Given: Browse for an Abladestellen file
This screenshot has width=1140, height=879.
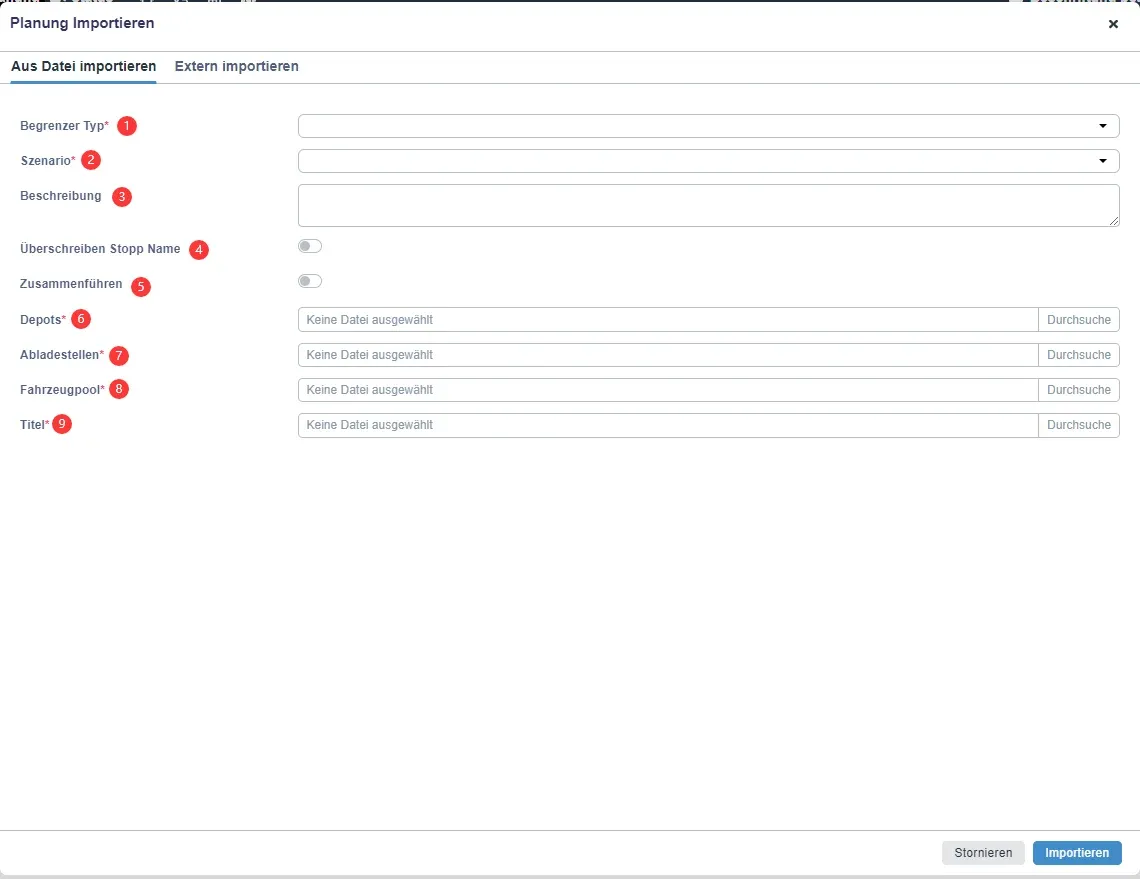Looking at the screenshot, I should [1078, 355].
